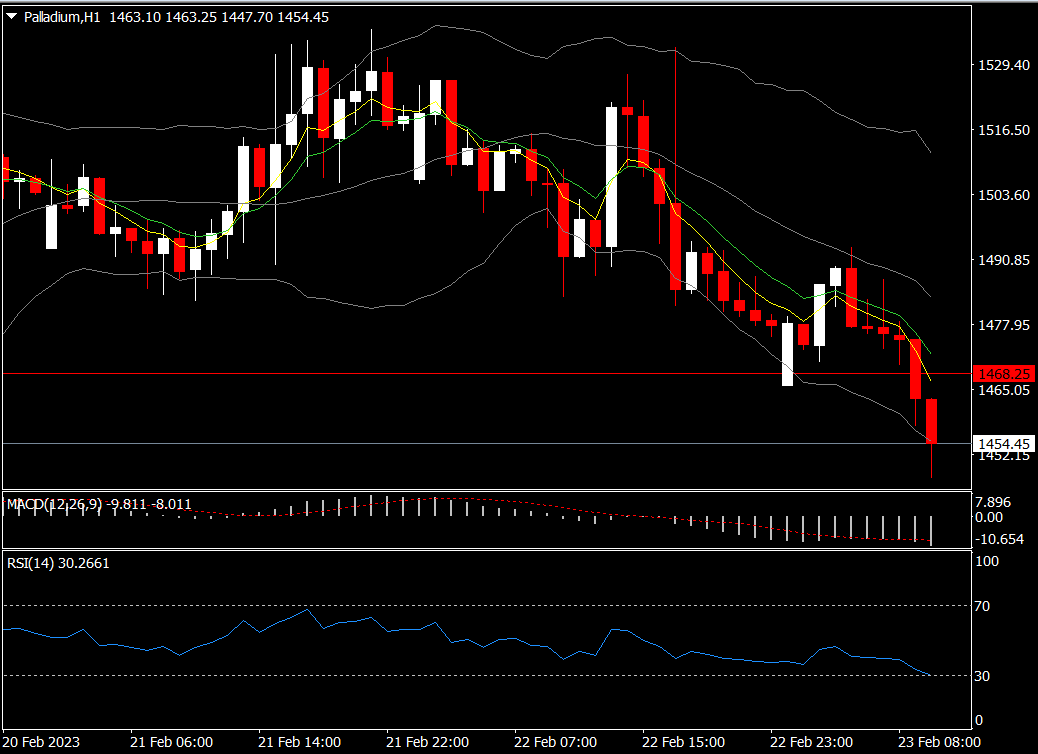Click the 21 Feb 06:00 time label
The width and height of the screenshot is (1038, 754).
tap(171, 742)
